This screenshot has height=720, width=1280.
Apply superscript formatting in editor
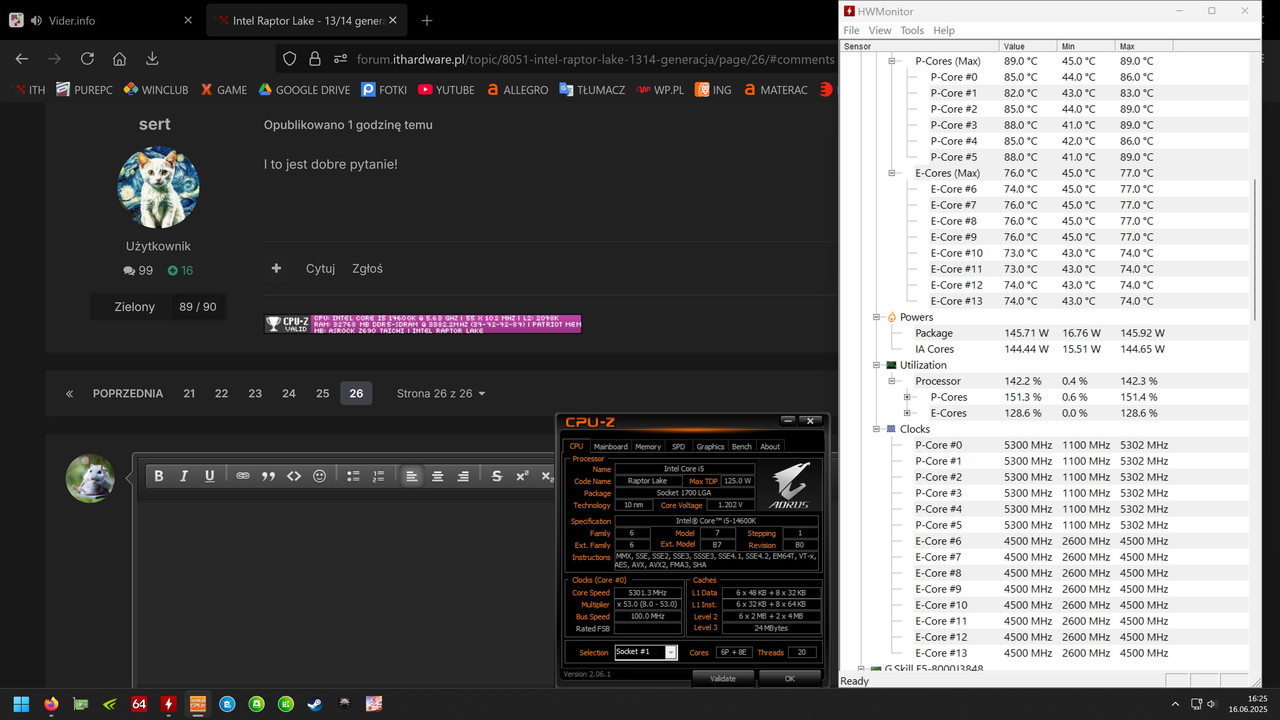pos(522,476)
